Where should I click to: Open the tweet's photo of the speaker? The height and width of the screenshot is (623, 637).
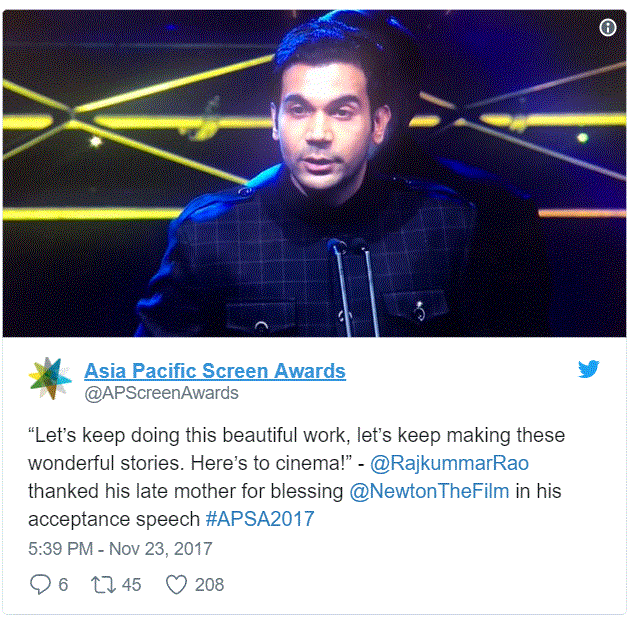pyautogui.click(x=314, y=173)
